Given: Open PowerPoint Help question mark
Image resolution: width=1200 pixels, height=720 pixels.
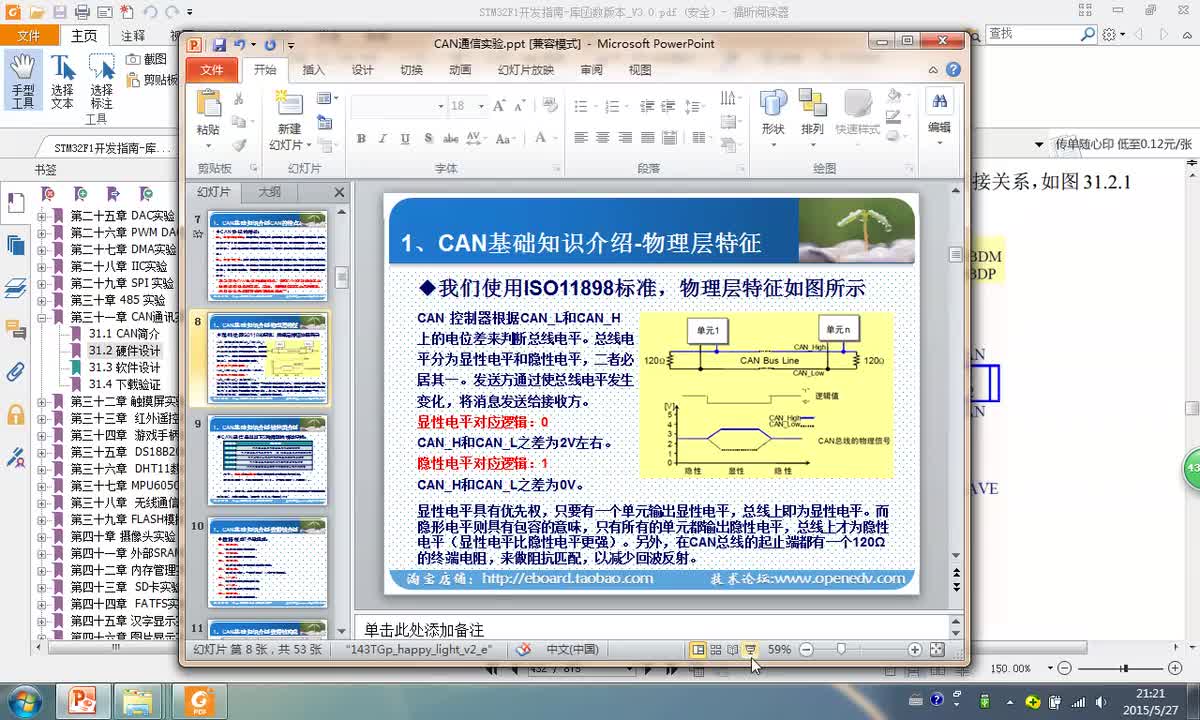Looking at the screenshot, I should click(x=953, y=70).
